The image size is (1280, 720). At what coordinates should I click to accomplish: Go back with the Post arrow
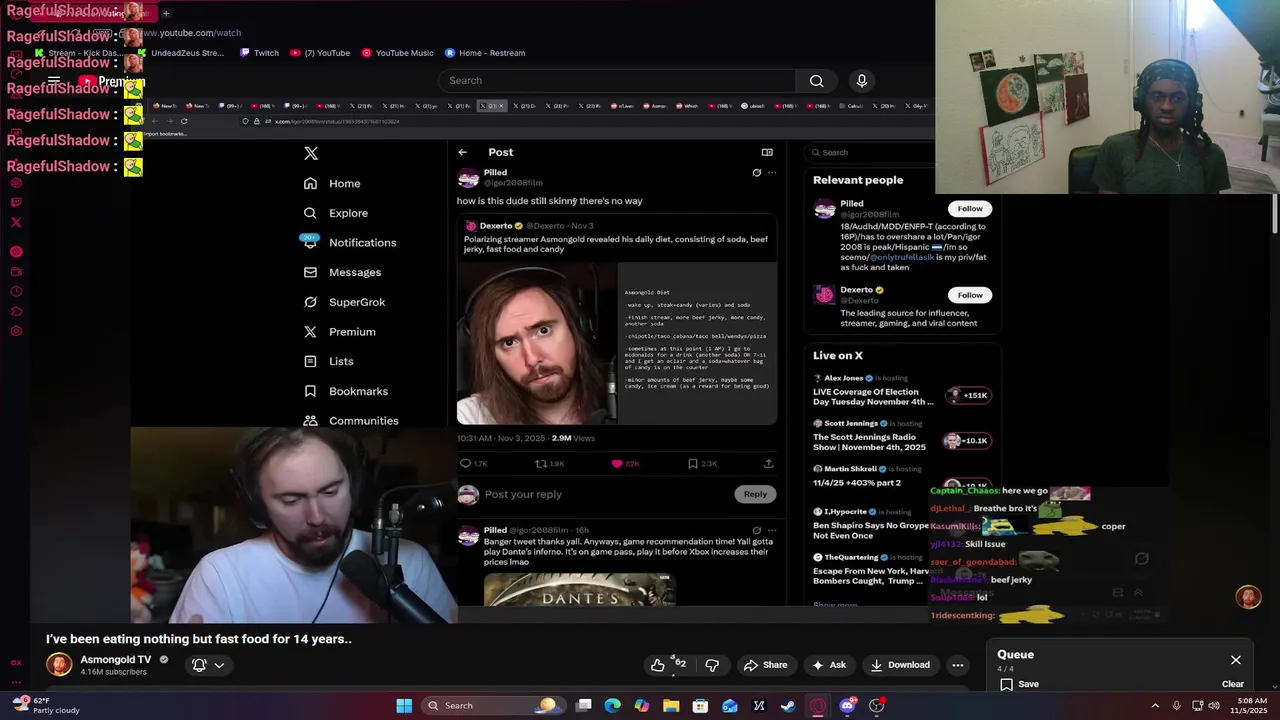click(x=462, y=152)
